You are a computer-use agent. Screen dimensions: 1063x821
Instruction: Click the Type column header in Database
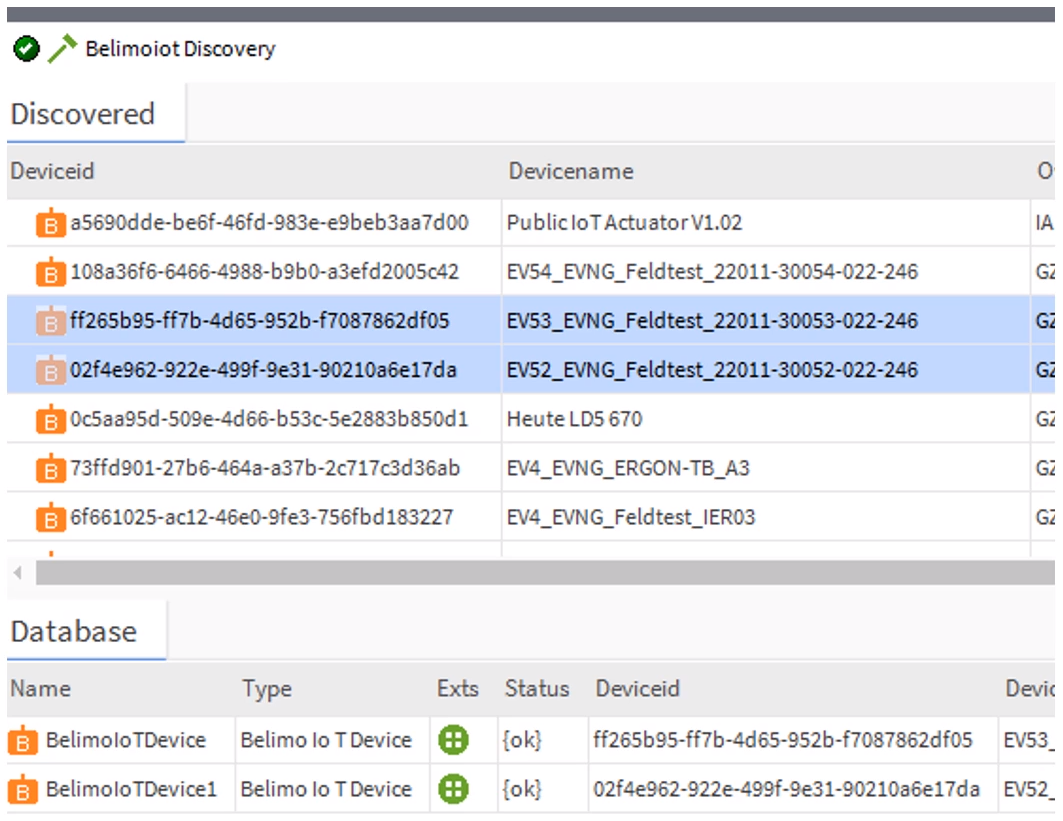pos(267,689)
